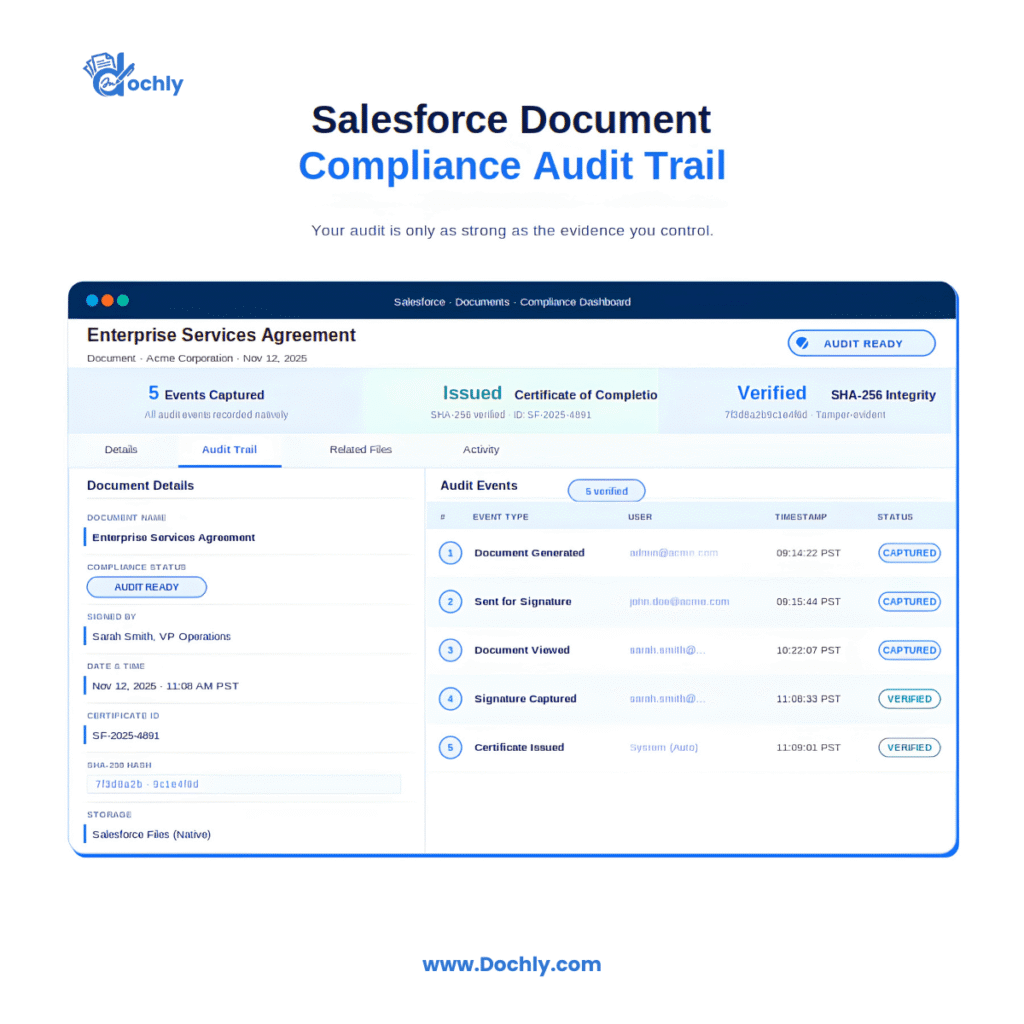Click the shield icon in the header AUDIT READY button
This screenshot has height=1024, width=1024.
(803, 344)
